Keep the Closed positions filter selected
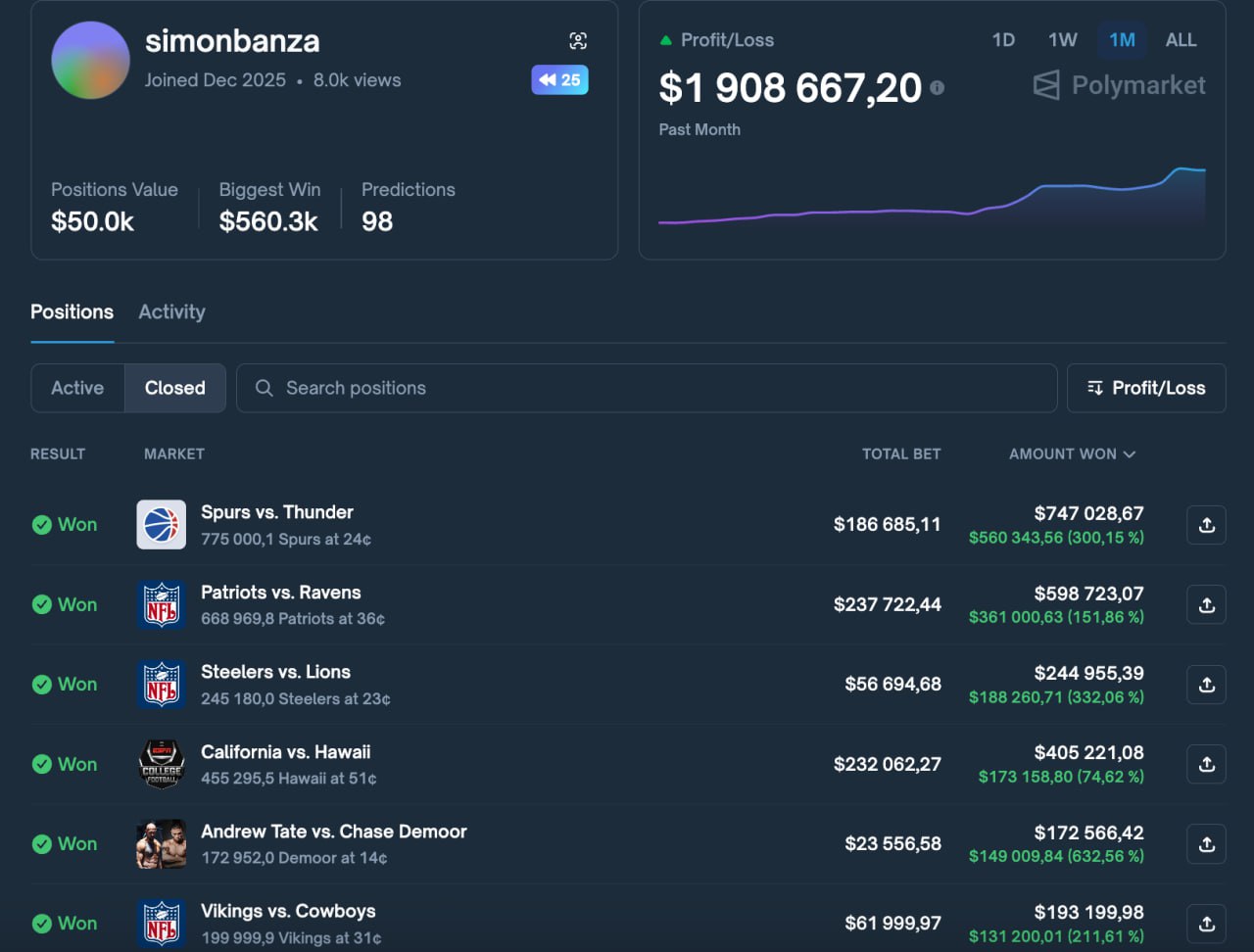 click(x=175, y=388)
